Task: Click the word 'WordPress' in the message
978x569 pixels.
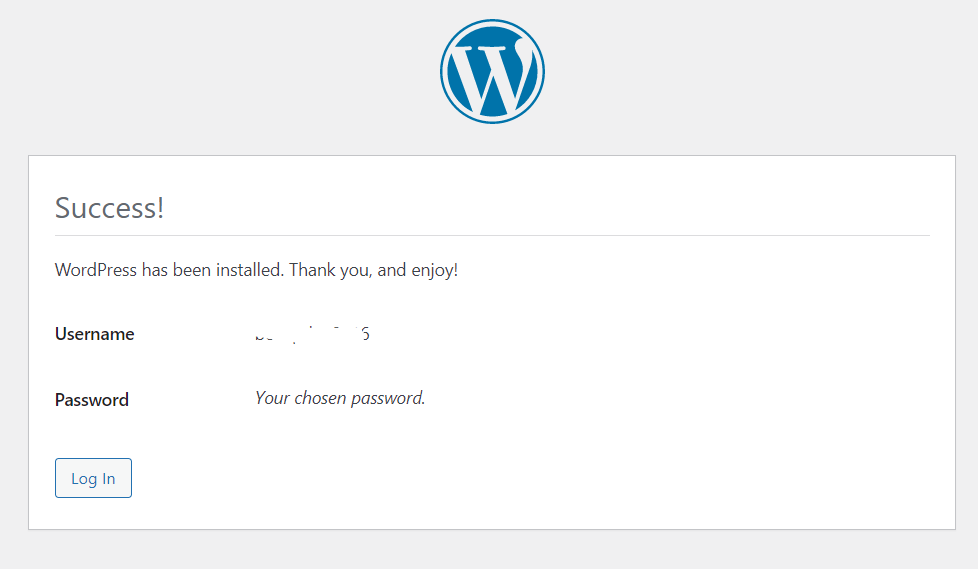Action: click(95, 270)
